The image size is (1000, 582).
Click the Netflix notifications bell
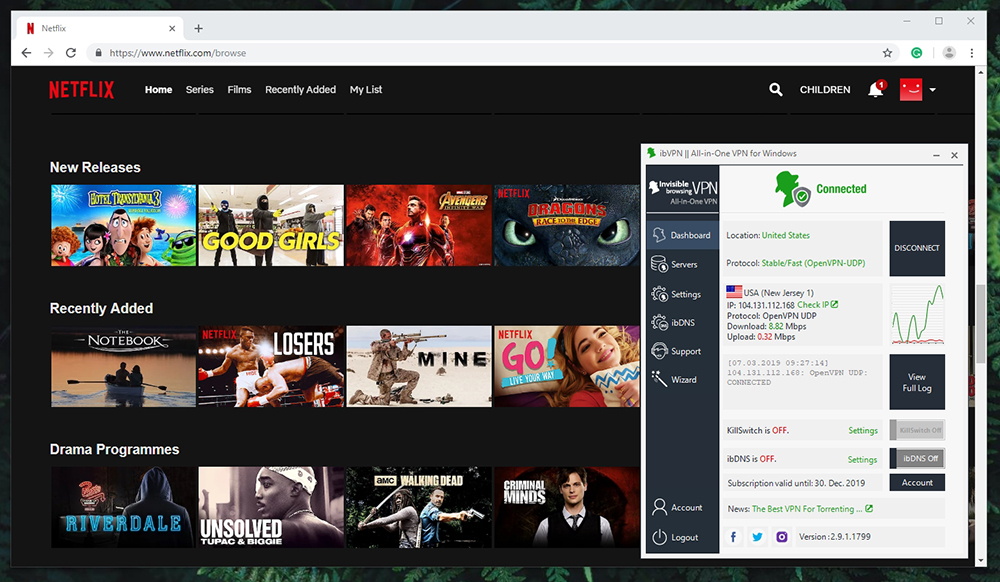(x=874, y=89)
